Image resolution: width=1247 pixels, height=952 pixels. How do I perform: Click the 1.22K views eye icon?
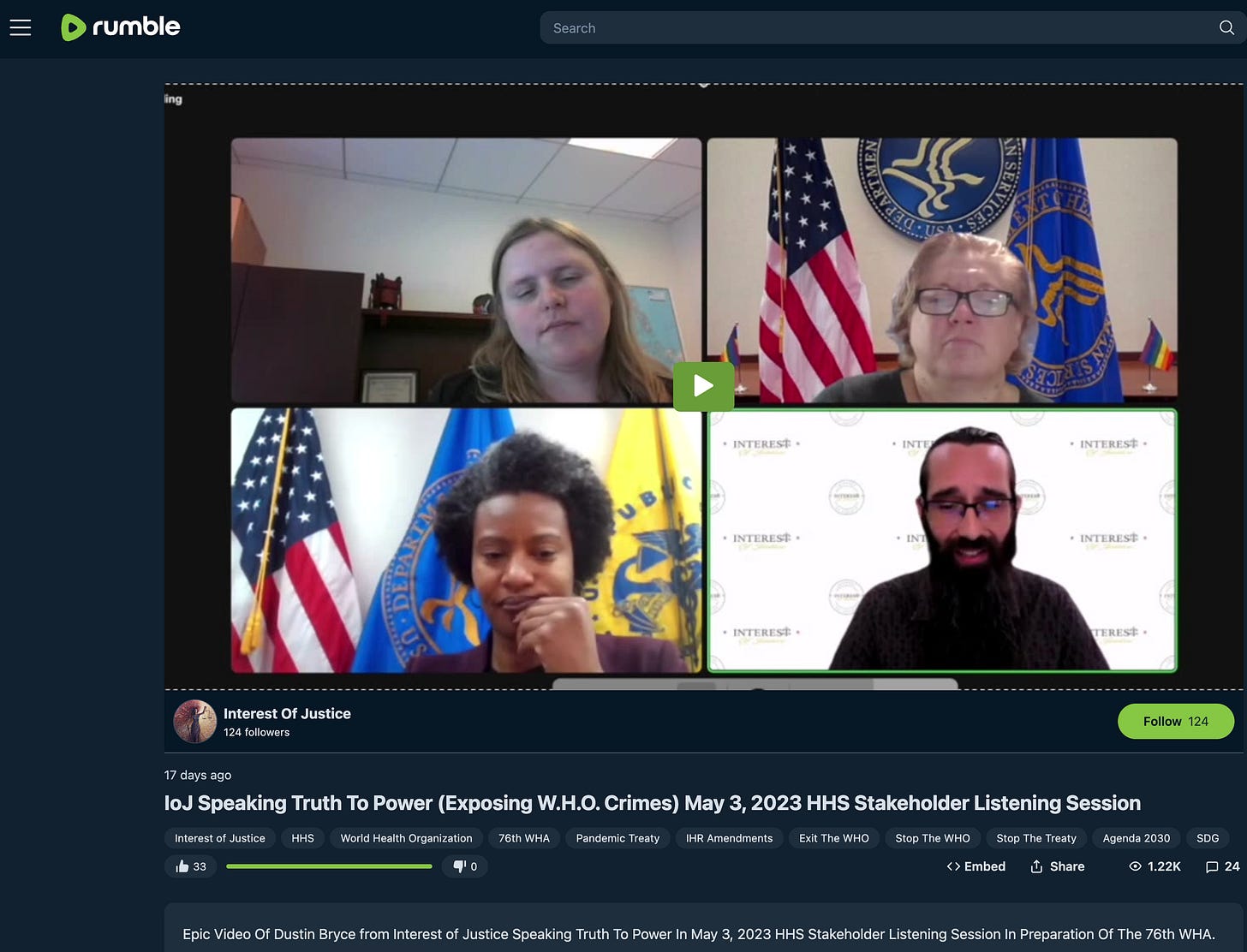point(1135,866)
